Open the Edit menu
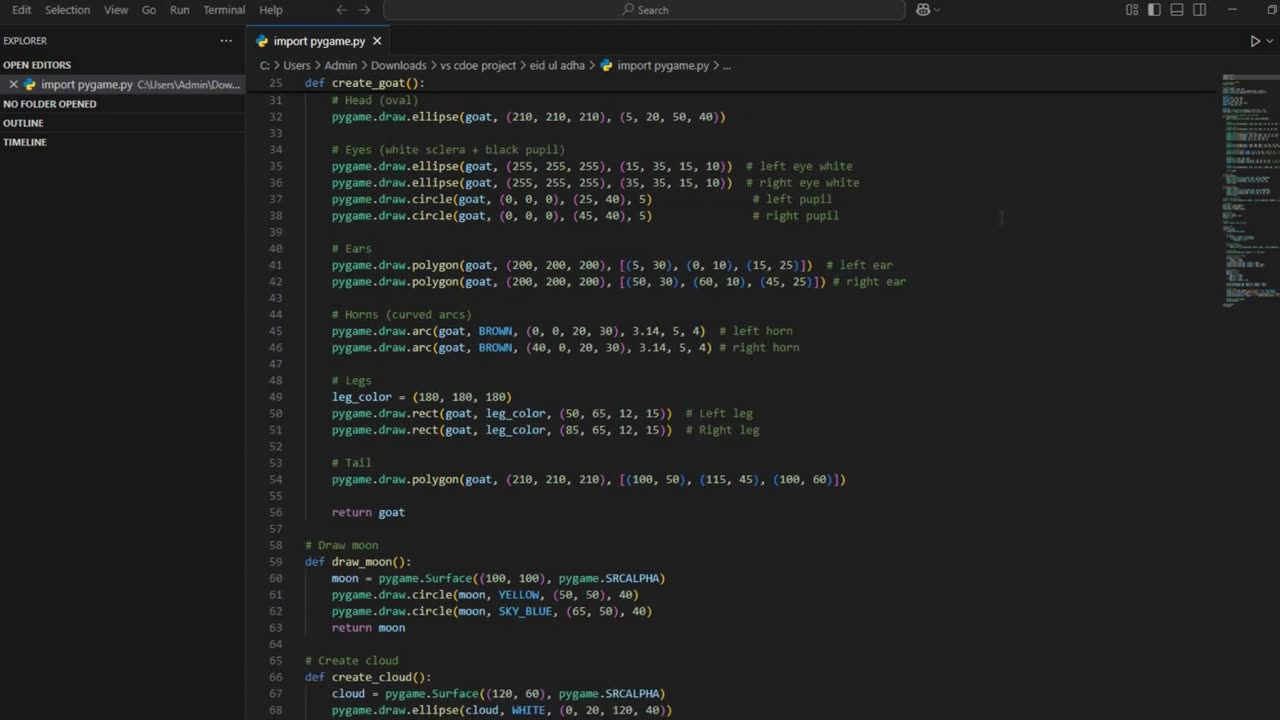The width and height of the screenshot is (1280, 720). tap(21, 10)
